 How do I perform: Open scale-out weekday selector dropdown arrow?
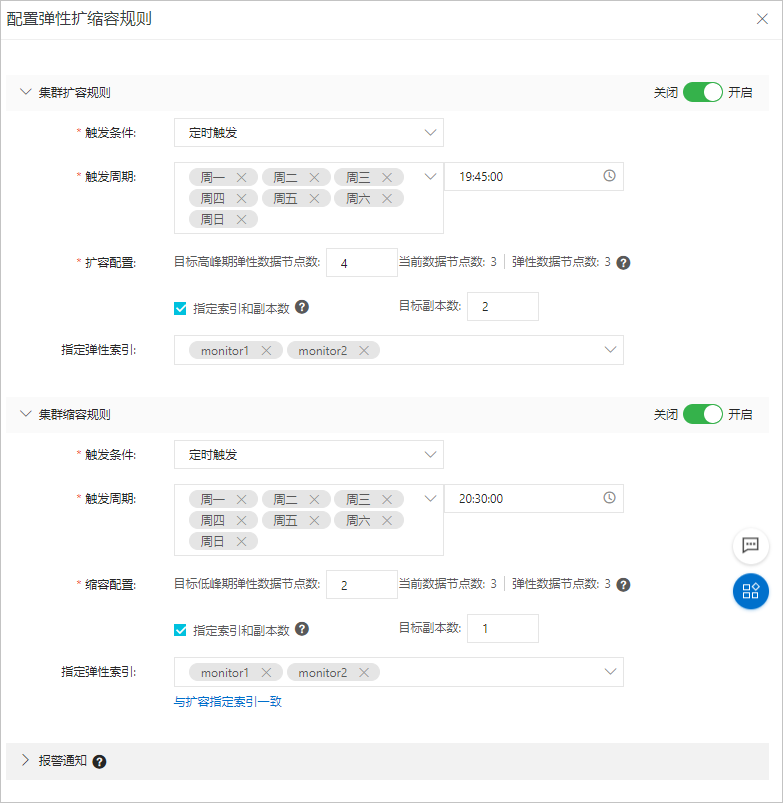click(430, 177)
